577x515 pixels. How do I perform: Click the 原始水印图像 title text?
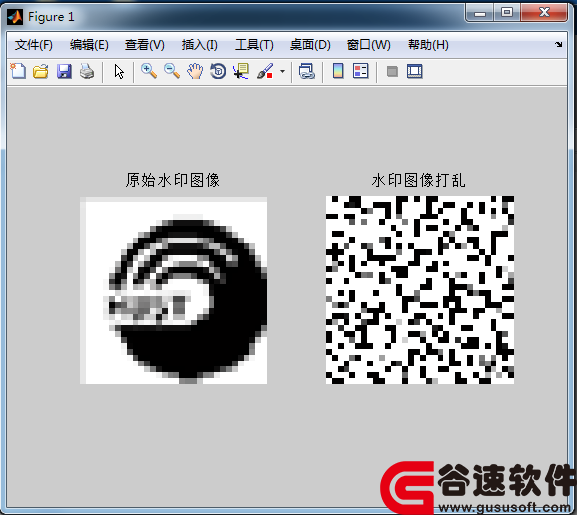(173, 180)
